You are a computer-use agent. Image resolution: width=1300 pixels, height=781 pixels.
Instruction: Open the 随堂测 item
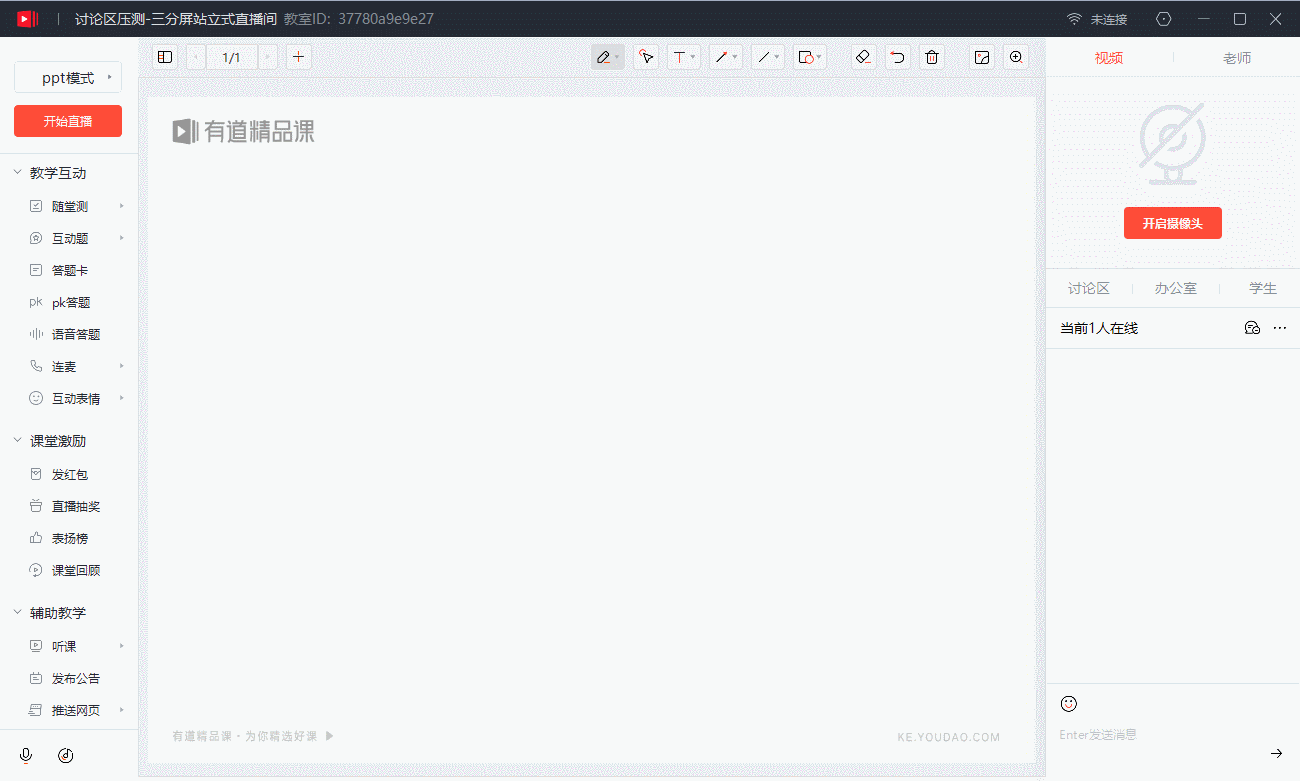pyautogui.click(x=70, y=206)
